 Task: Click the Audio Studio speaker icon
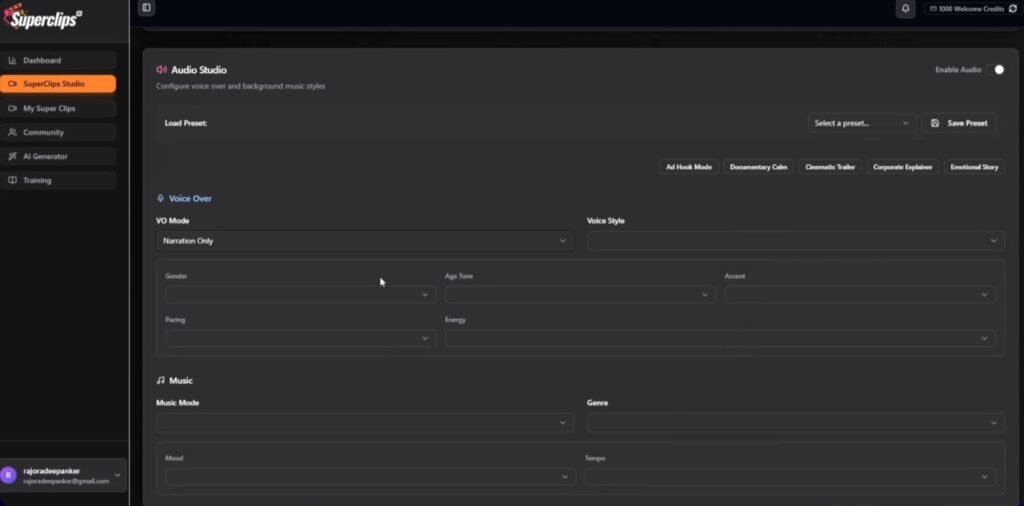pyautogui.click(x=161, y=70)
